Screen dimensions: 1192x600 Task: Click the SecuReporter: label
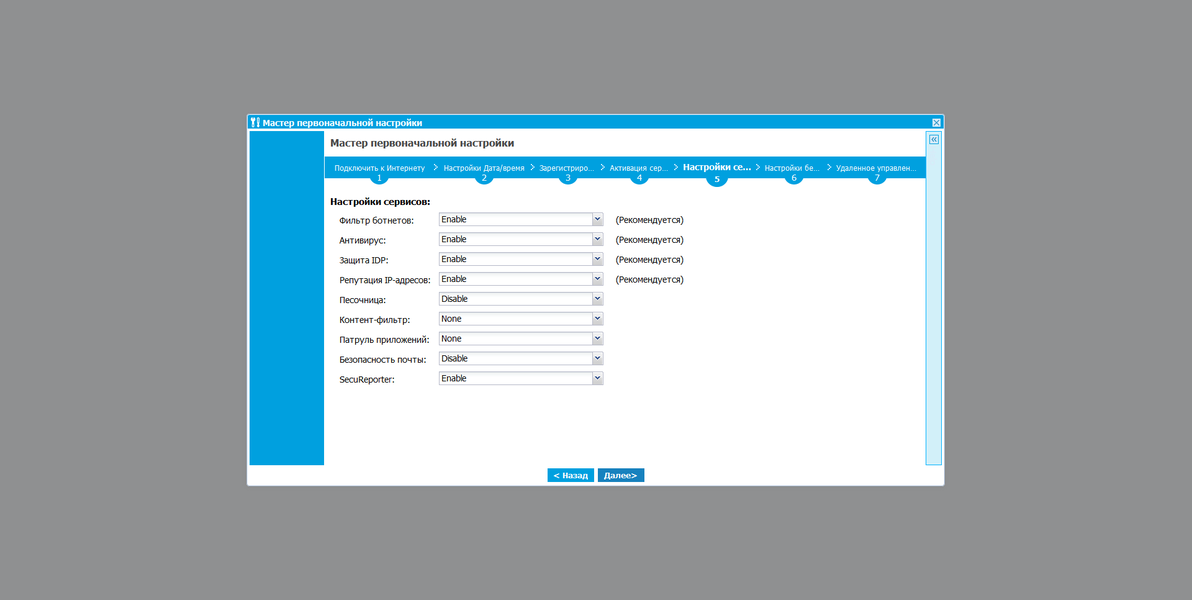(x=367, y=379)
